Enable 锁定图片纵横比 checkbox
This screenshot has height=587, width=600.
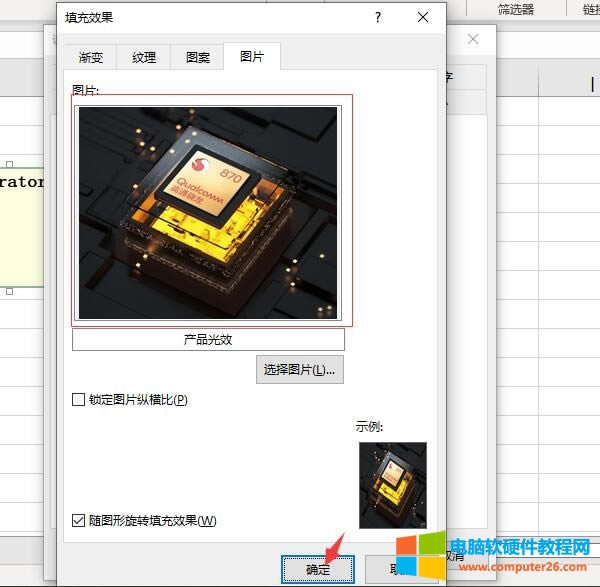point(79,400)
